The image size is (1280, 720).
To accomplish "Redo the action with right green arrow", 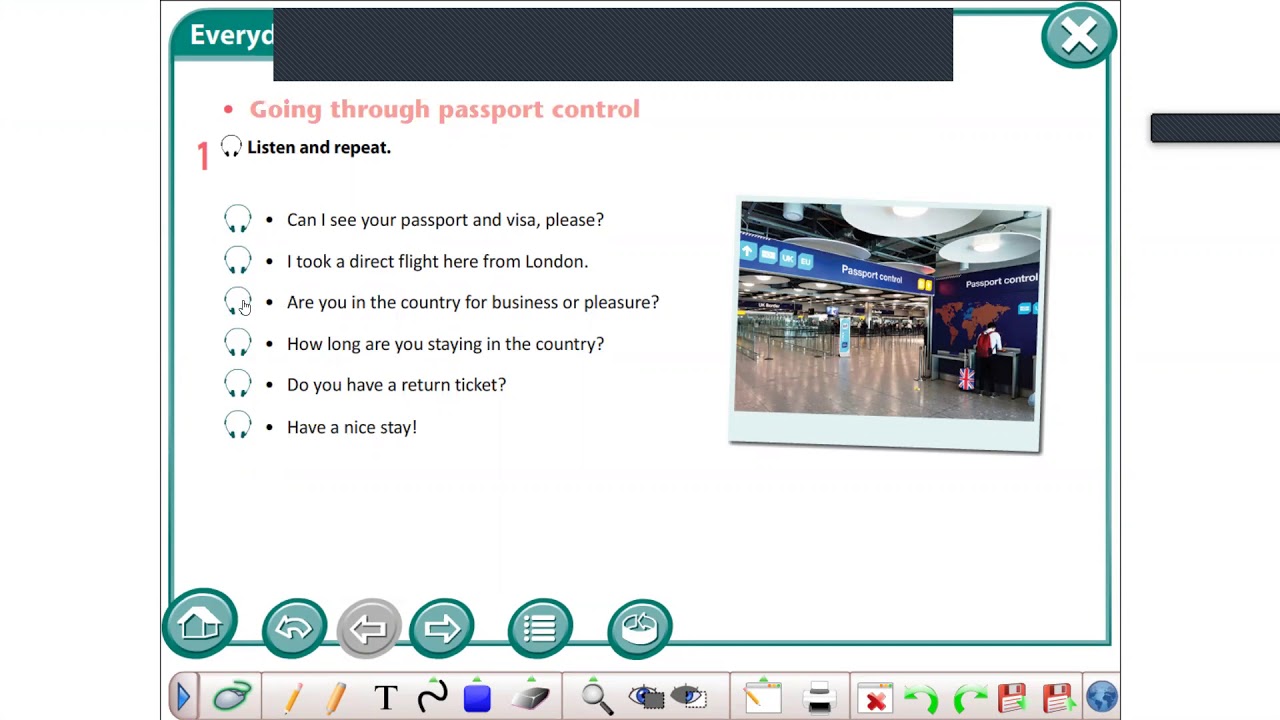I will (x=970, y=697).
